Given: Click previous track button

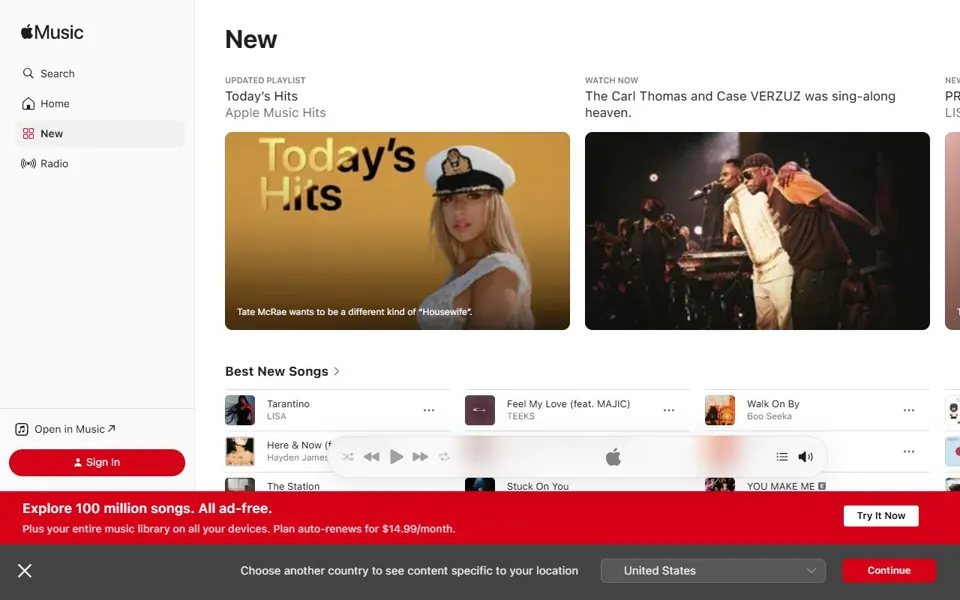Looking at the screenshot, I should 372,457.
